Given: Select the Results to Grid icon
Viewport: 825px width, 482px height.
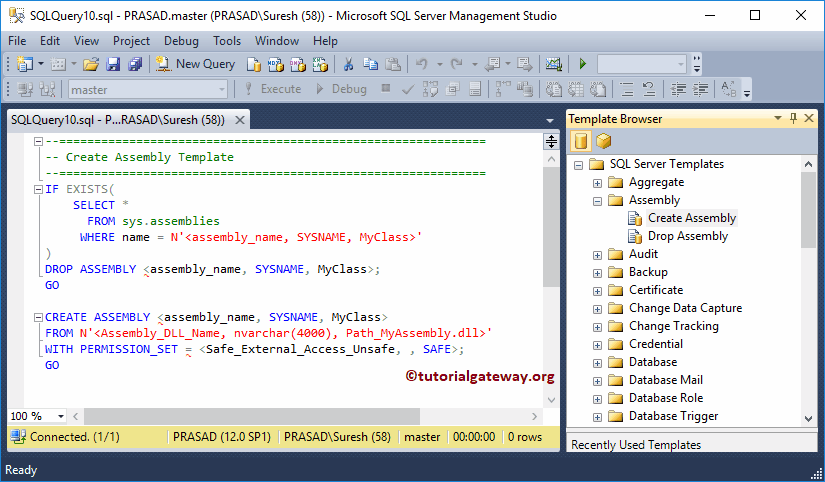Looking at the screenshot, I should 576,90.
